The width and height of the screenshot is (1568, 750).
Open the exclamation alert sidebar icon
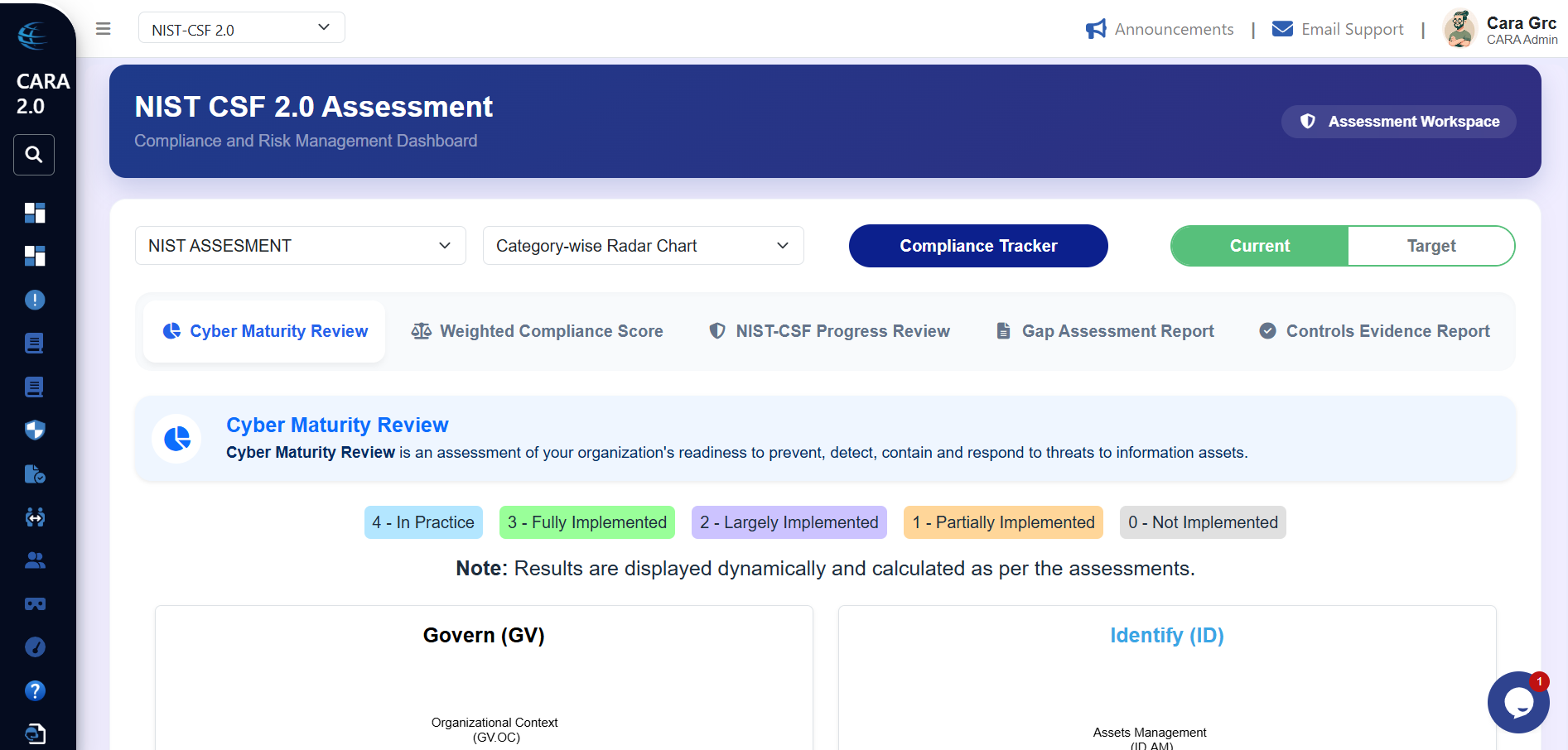coord(35,300)
